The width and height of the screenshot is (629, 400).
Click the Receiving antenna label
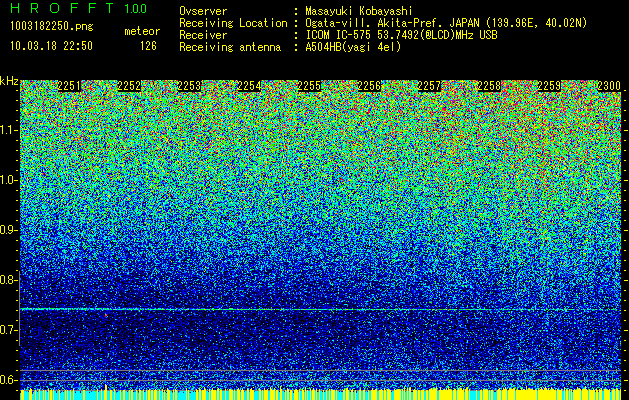pyautogui.click(x=230, y=47)
